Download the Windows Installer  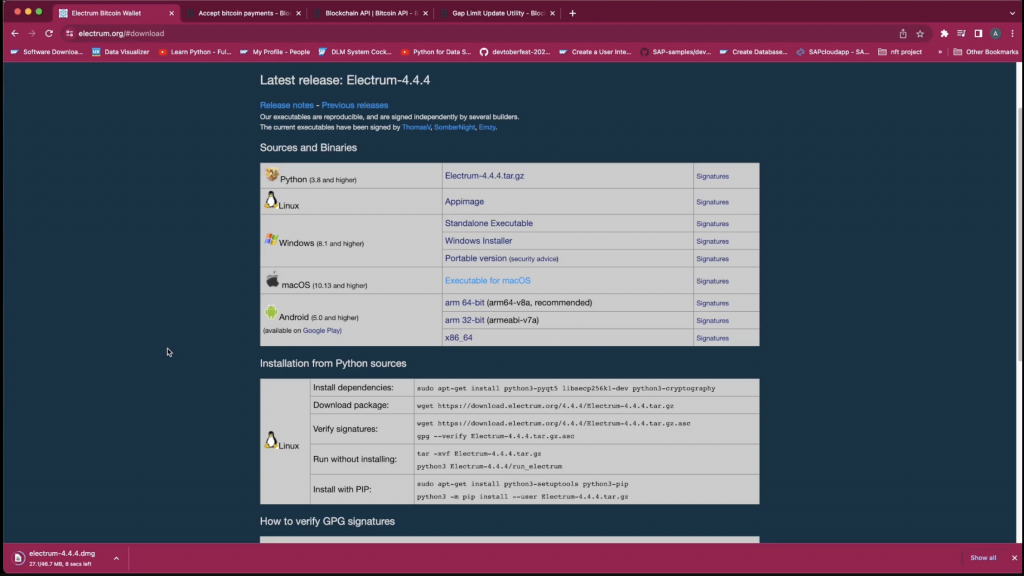click(x=479, y=241)
